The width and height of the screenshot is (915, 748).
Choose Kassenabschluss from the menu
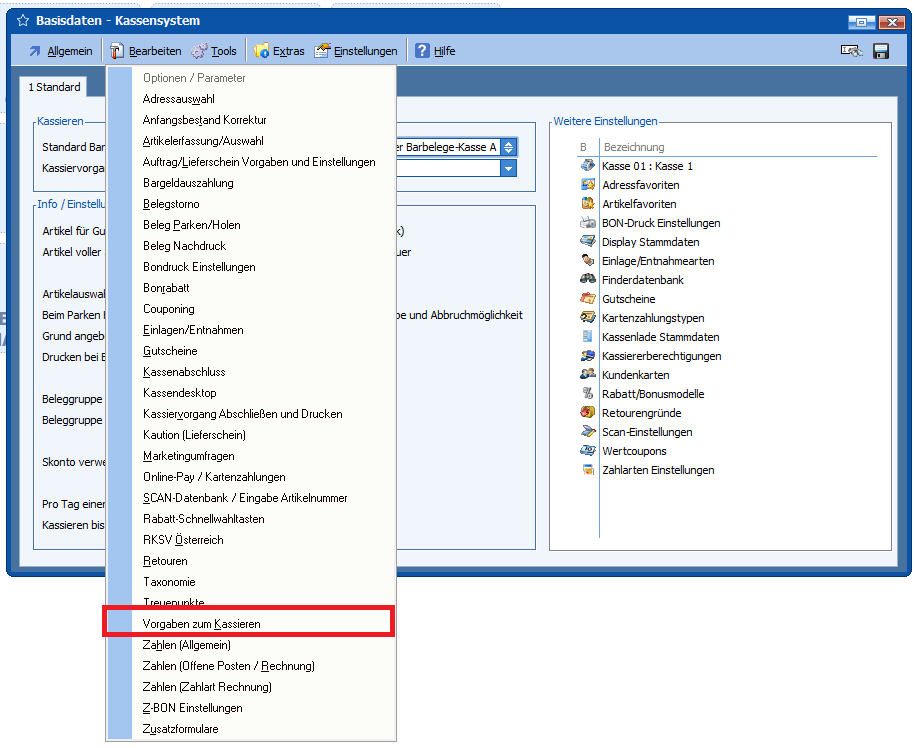pos(184,372)
